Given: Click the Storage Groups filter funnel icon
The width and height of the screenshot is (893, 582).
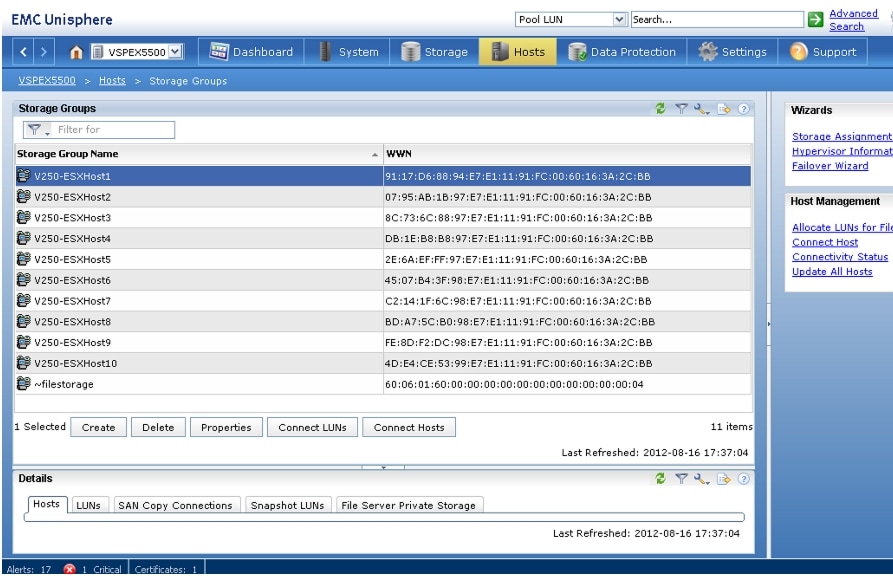Looking at the screenshot, I should tap(681, 108).
